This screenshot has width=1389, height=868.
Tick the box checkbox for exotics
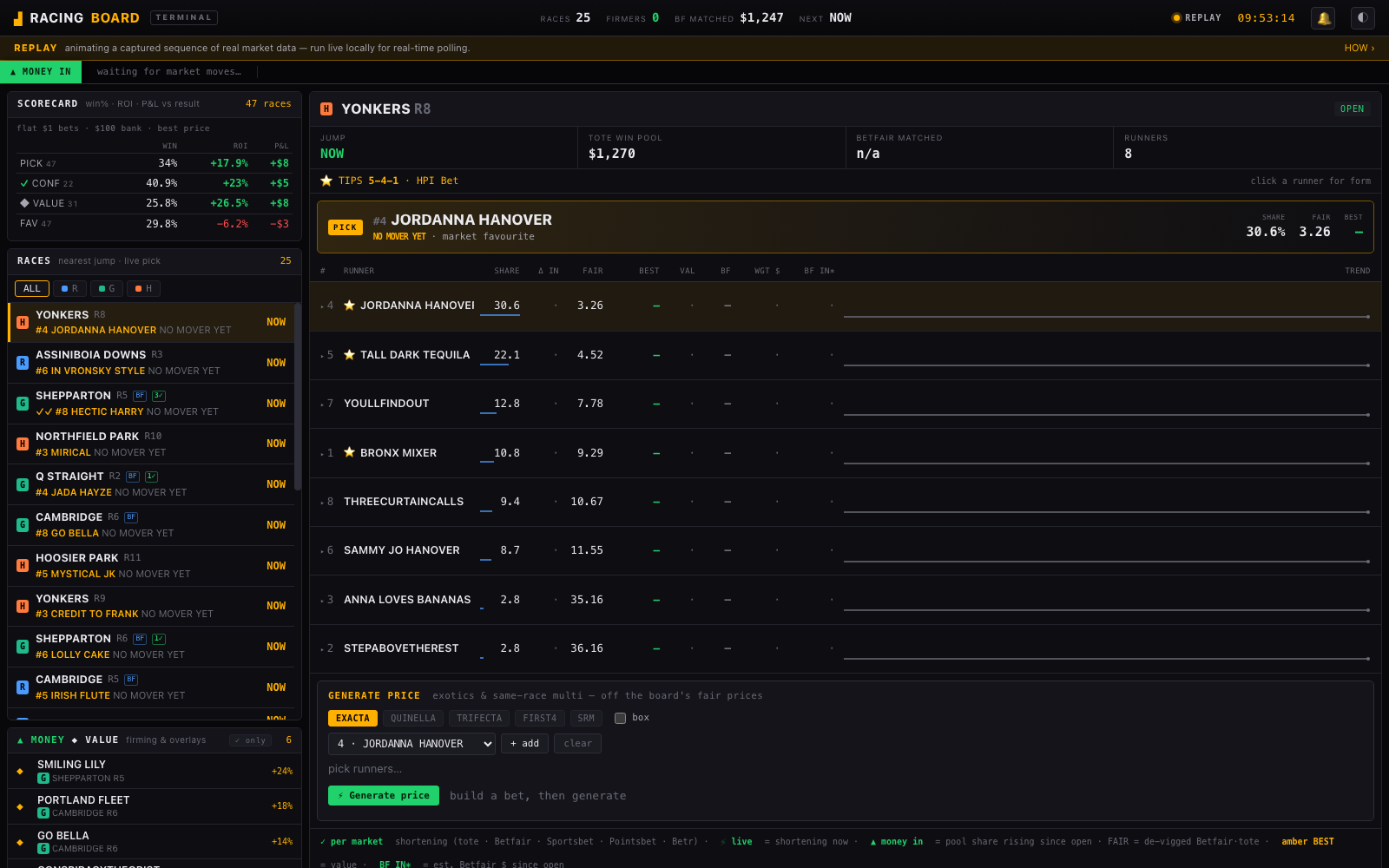pyautogui.click(x=620, y=718)
